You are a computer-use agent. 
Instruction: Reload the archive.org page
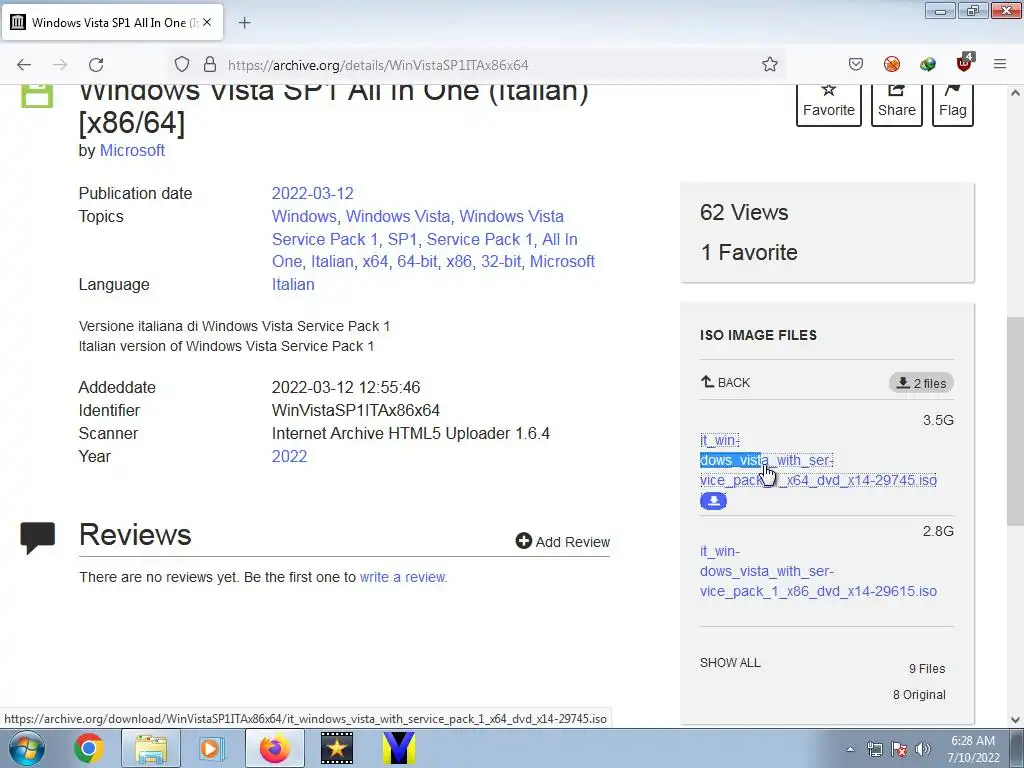tap(96, 65)
